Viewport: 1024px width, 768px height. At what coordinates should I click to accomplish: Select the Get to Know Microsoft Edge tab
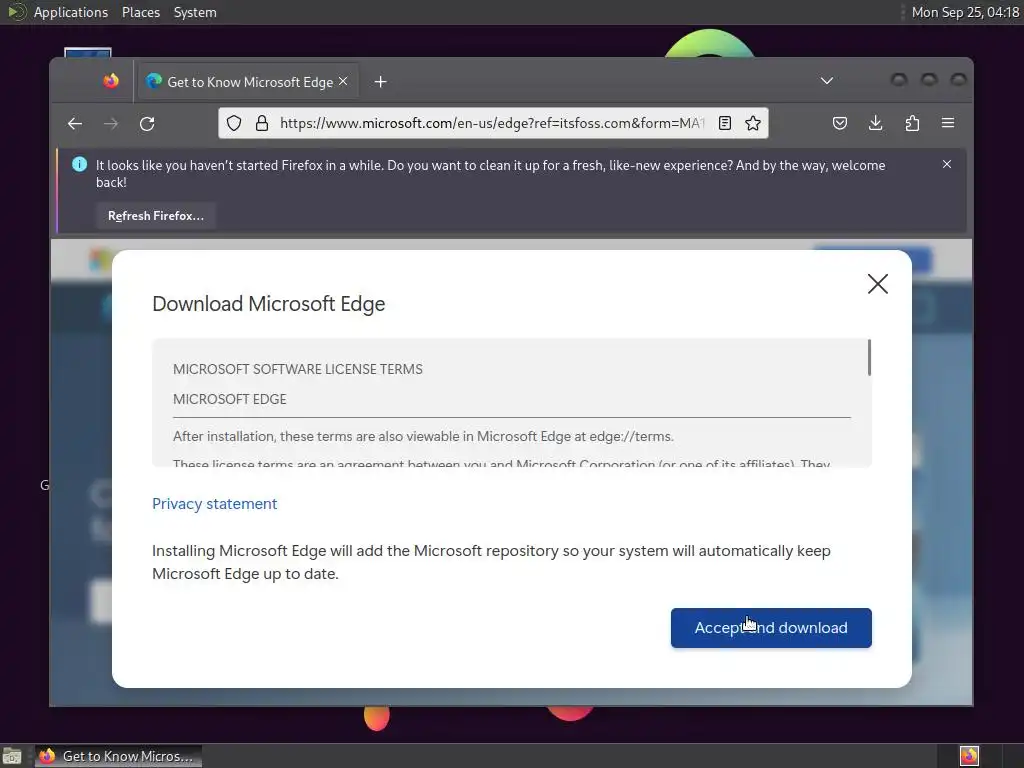tap(247, 82)
